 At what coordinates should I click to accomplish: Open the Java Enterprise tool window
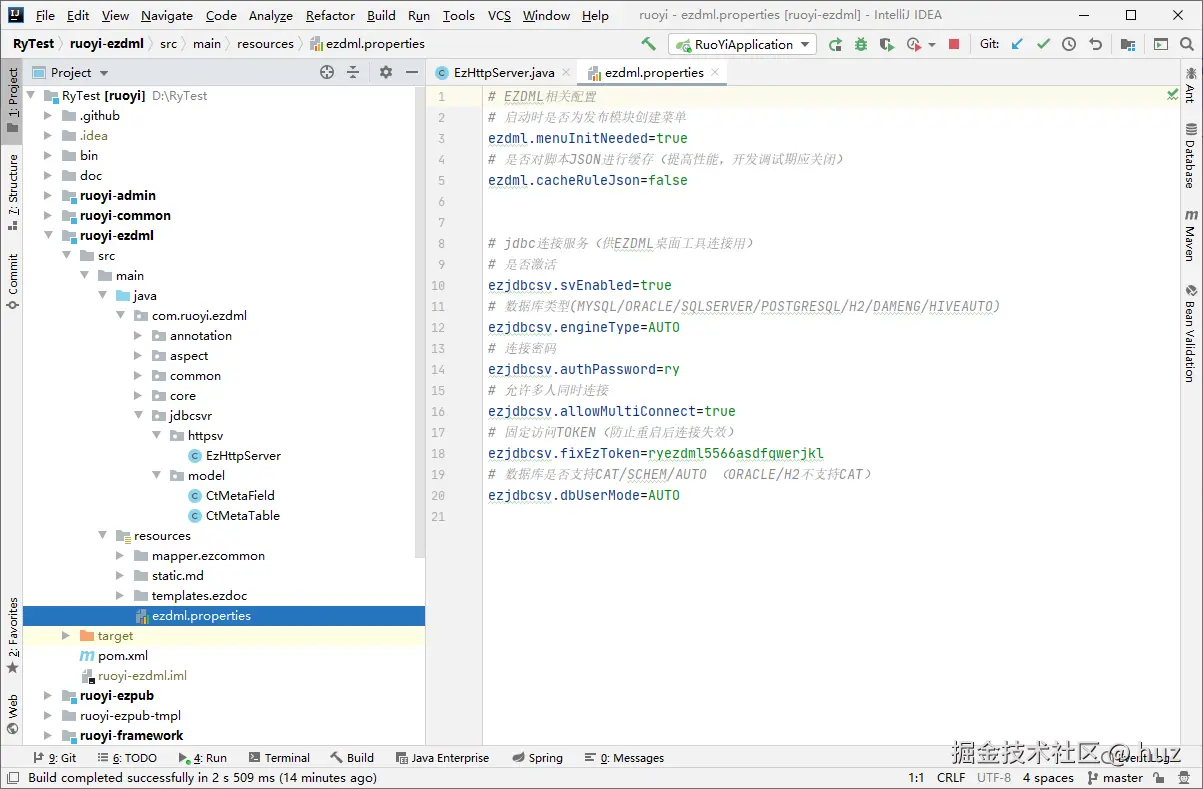click(x=443, y=757)
